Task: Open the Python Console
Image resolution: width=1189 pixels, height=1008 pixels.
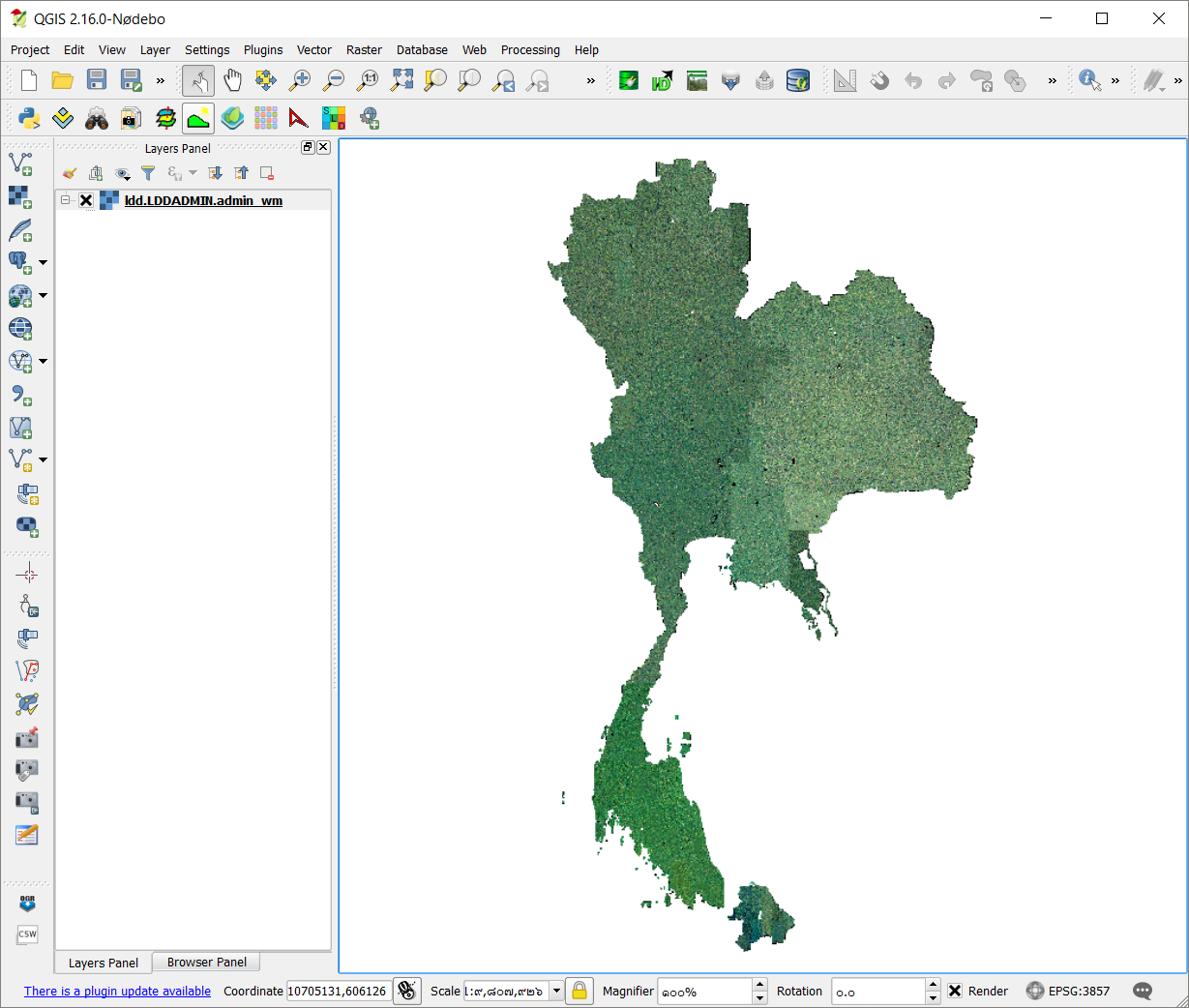Action: tap(27, 118)
